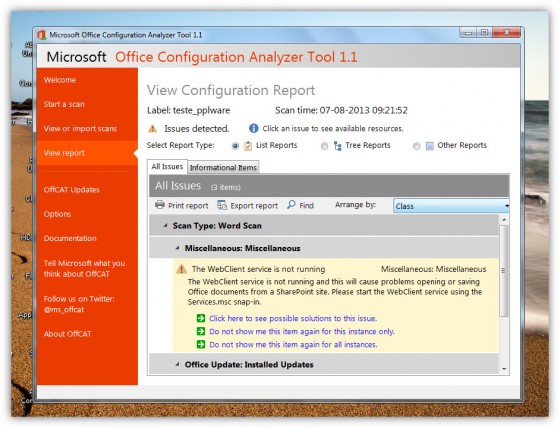Viewport: 560px width, 428px height.
Task: Open About OffCAT in sidebar
Action: pos(67,334)
